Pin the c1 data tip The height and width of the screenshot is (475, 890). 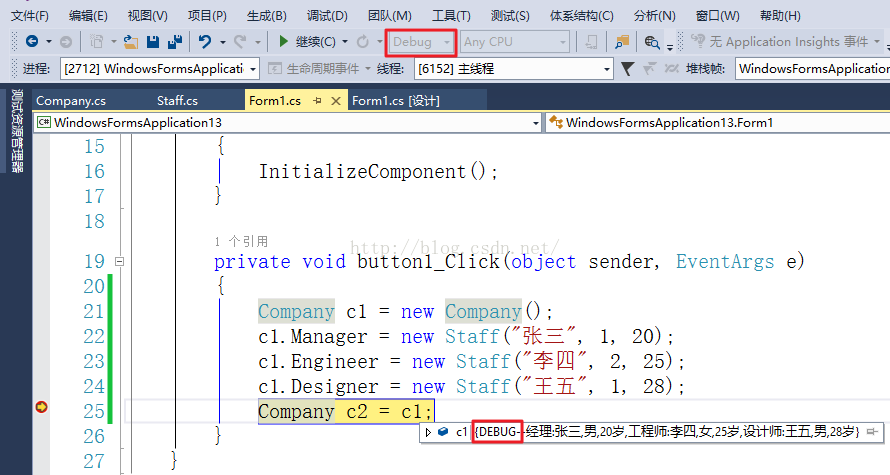click(x=872, y=432)
